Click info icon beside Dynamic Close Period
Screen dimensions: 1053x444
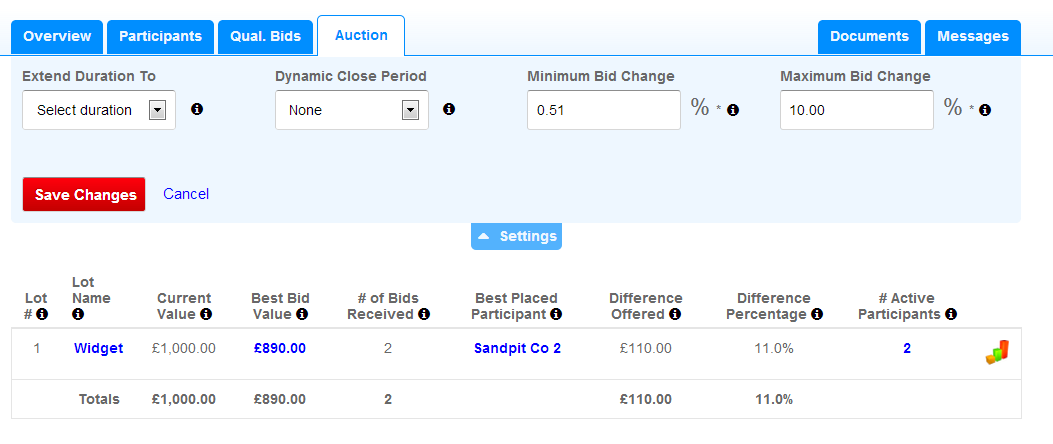(x=449, y=109)
